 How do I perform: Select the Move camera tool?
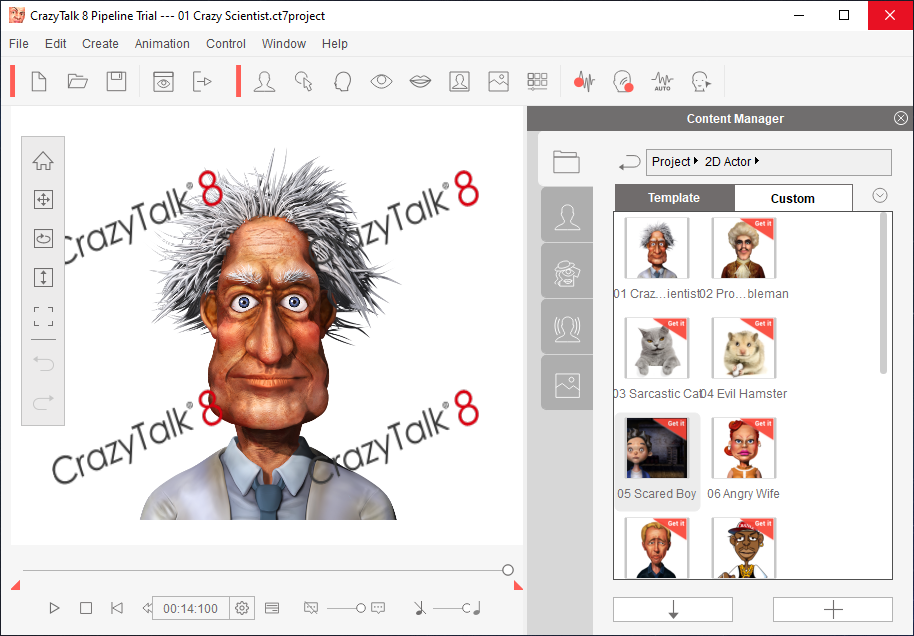[x=43, y=199]
